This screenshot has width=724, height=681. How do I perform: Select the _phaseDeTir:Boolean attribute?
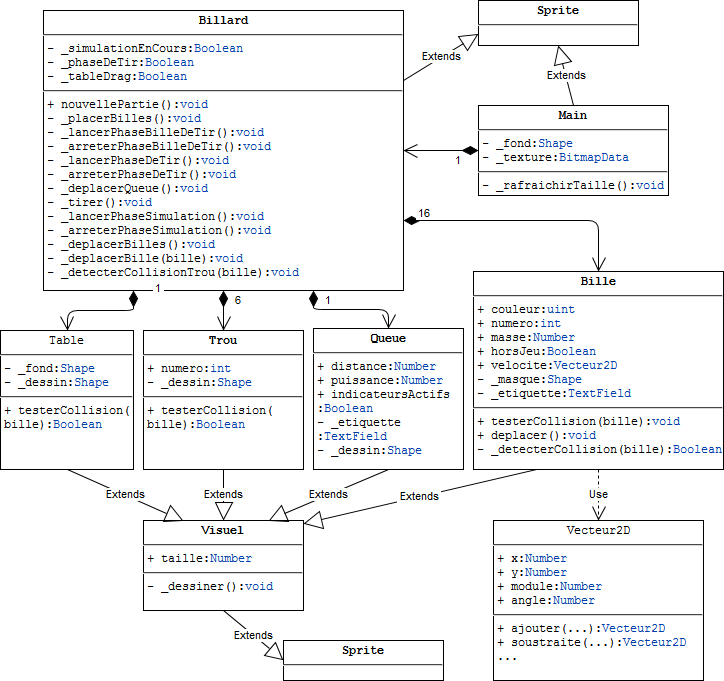(x=121, y=62)
